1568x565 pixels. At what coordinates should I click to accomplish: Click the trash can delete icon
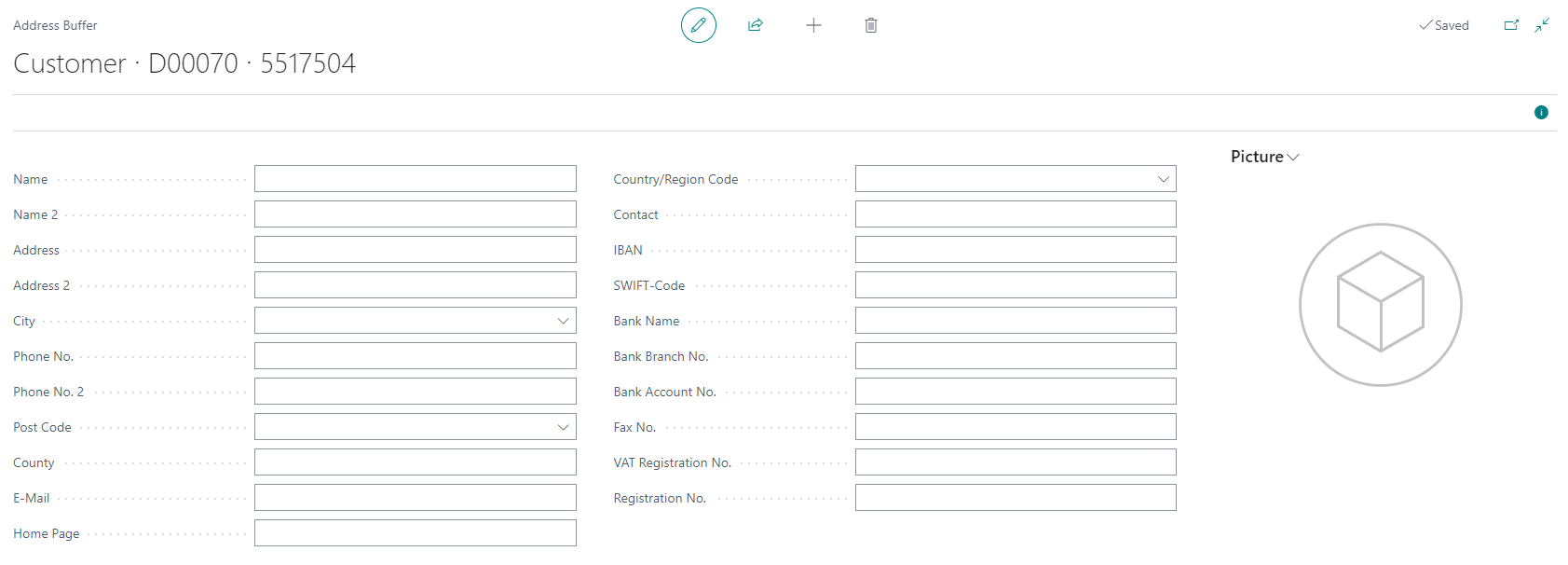click(x=871, y=25)
